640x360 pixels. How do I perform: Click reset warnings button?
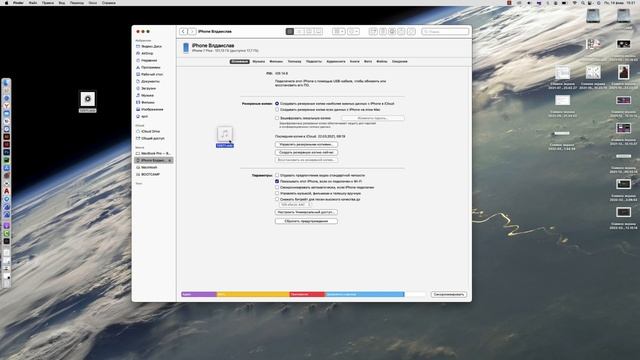point(306,221)
